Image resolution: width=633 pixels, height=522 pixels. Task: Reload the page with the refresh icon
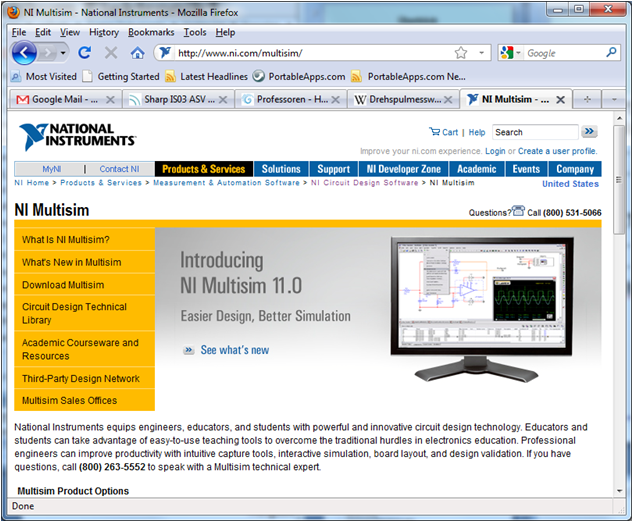[85, 53]
